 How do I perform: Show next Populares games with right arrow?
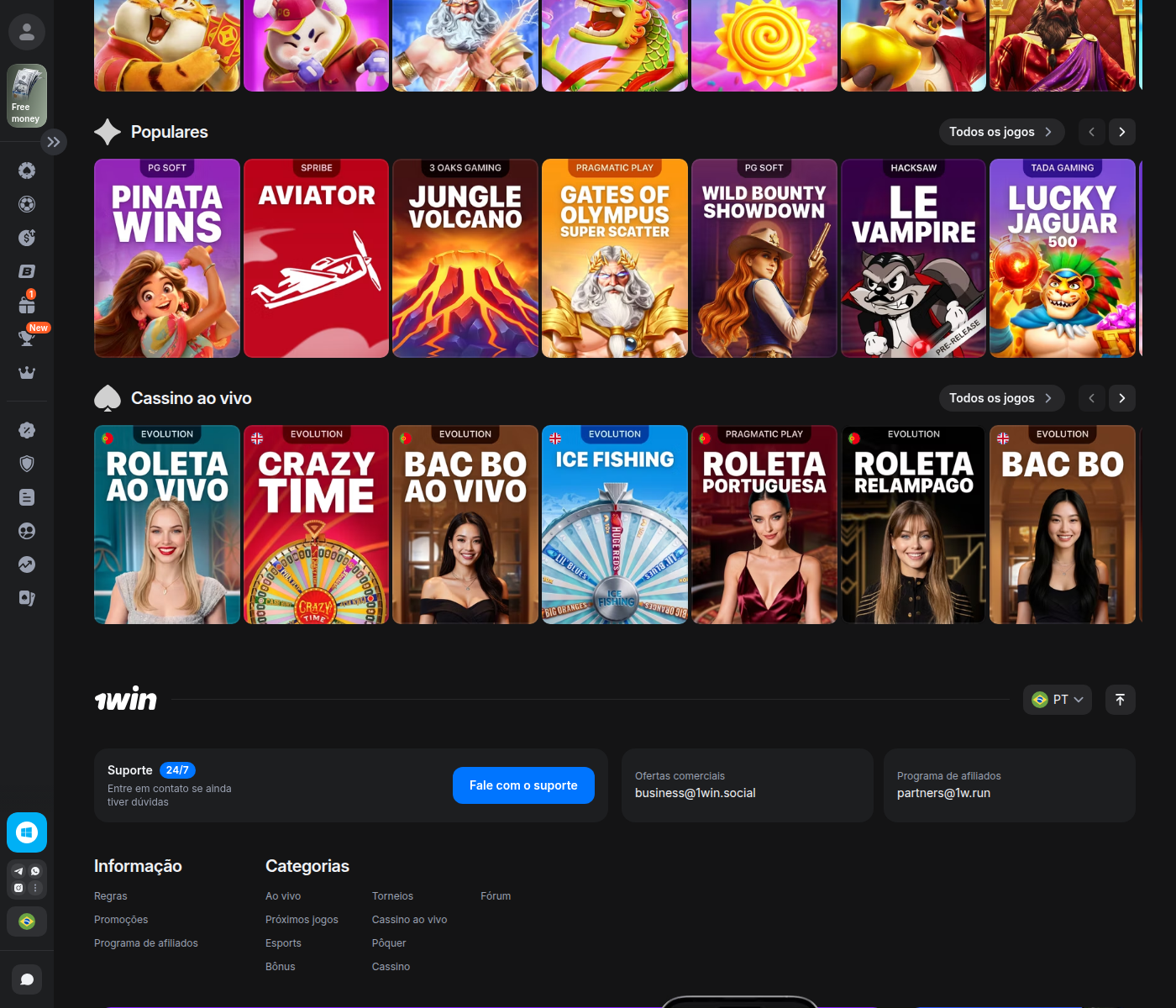point(1122,132)
